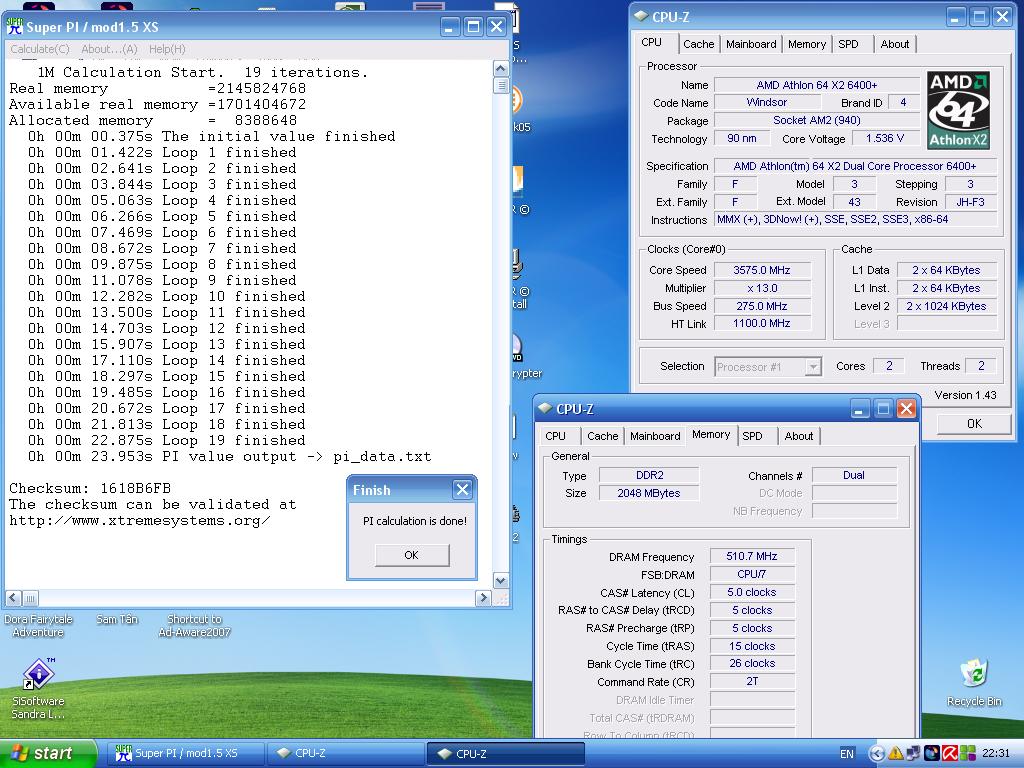Click the CAS# Latency value 5.0 clocks
1024x768 pixels.
coord(752,592)
